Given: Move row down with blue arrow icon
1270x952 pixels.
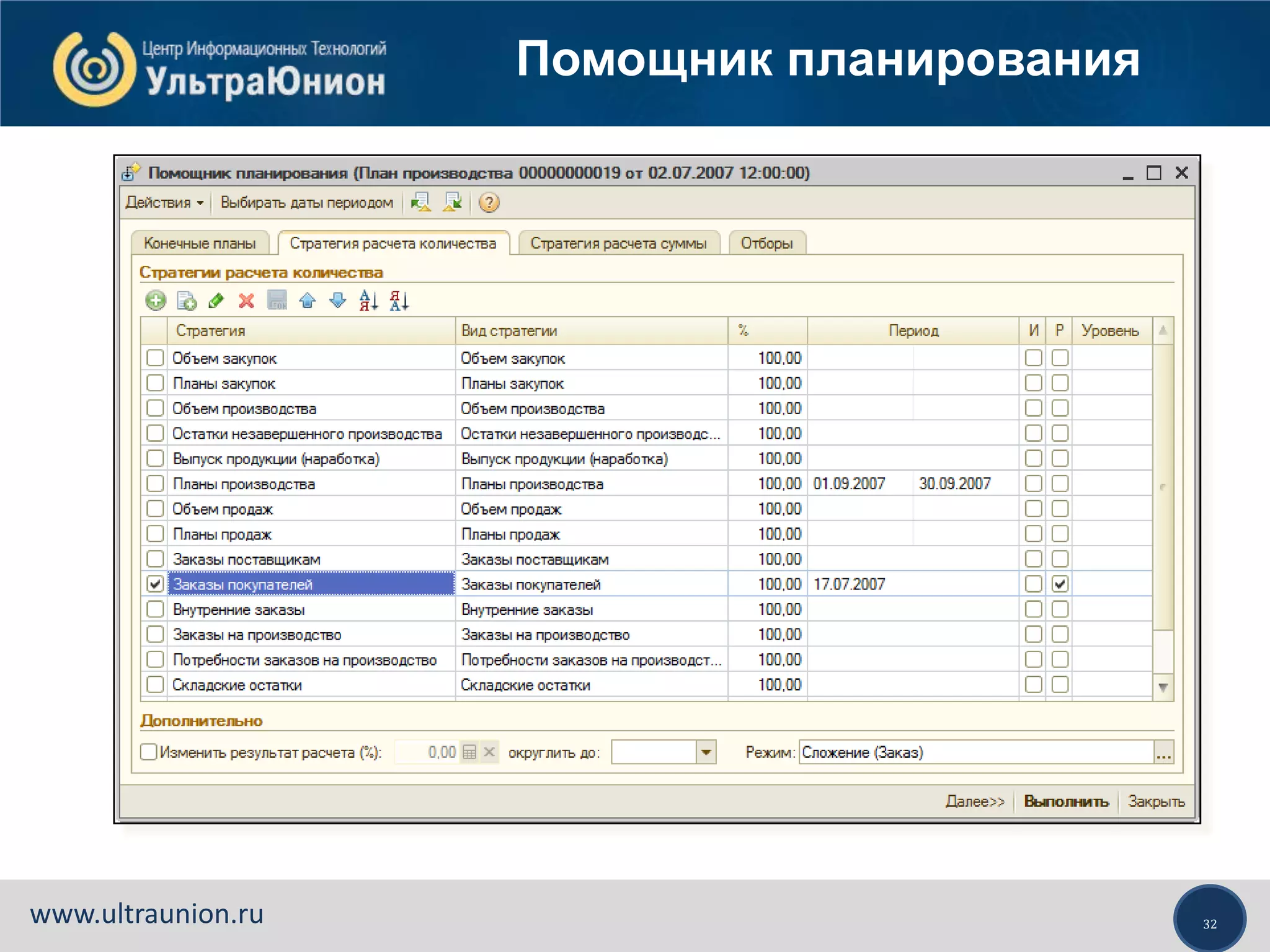Looking at the screenshot, I should click(x=338, y=301).
